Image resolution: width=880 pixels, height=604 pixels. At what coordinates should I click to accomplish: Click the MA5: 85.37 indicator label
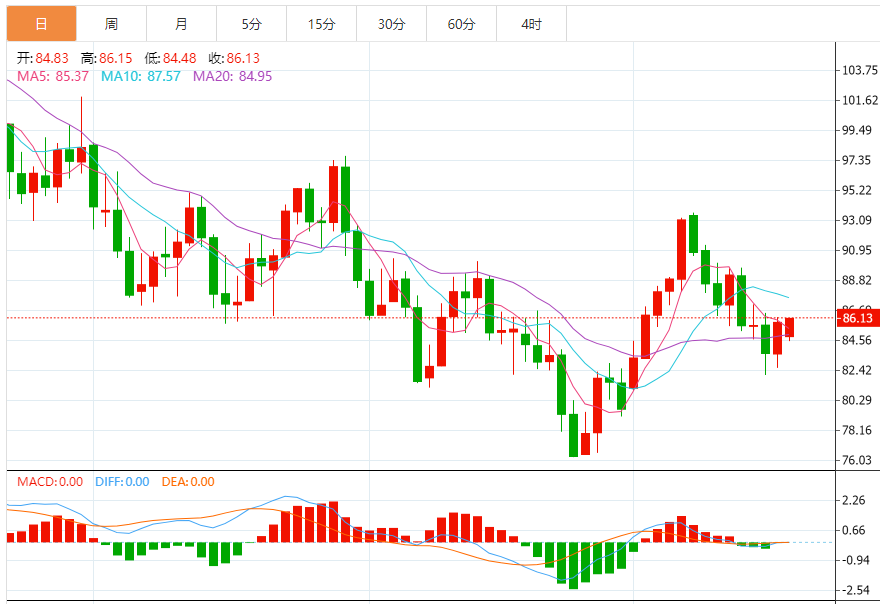[53, 76]
